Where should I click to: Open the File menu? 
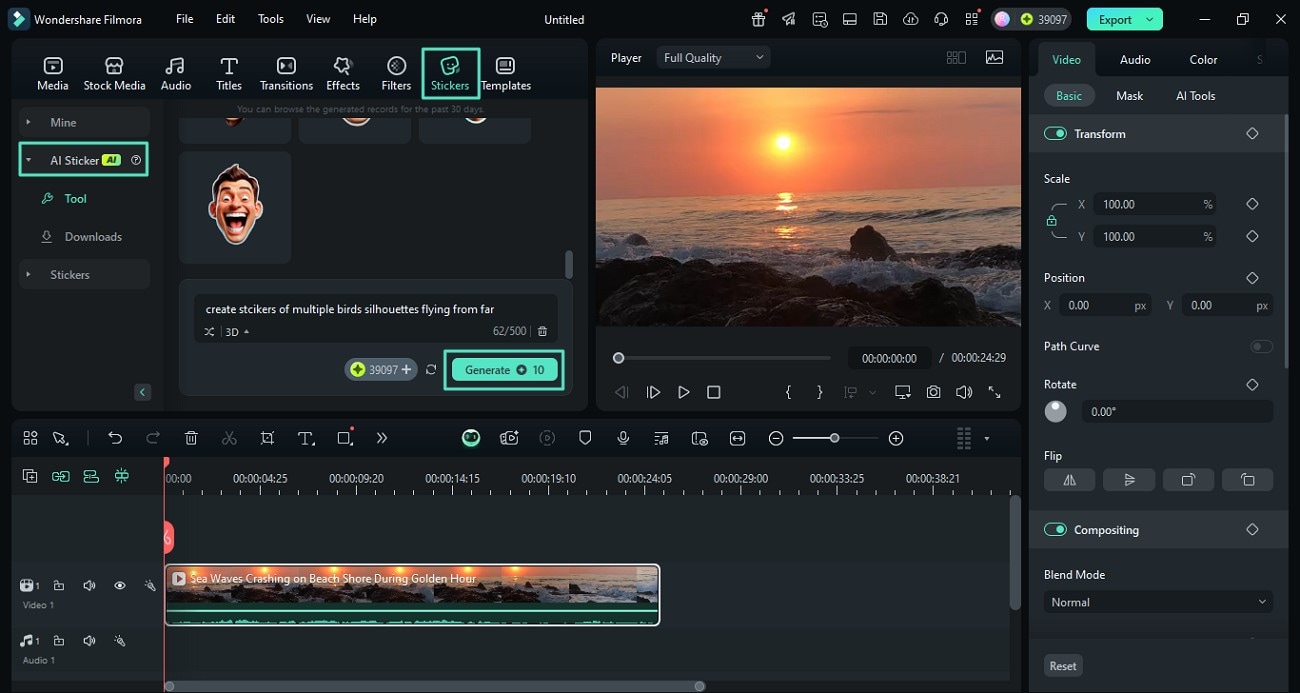click(x=185, y=19)
